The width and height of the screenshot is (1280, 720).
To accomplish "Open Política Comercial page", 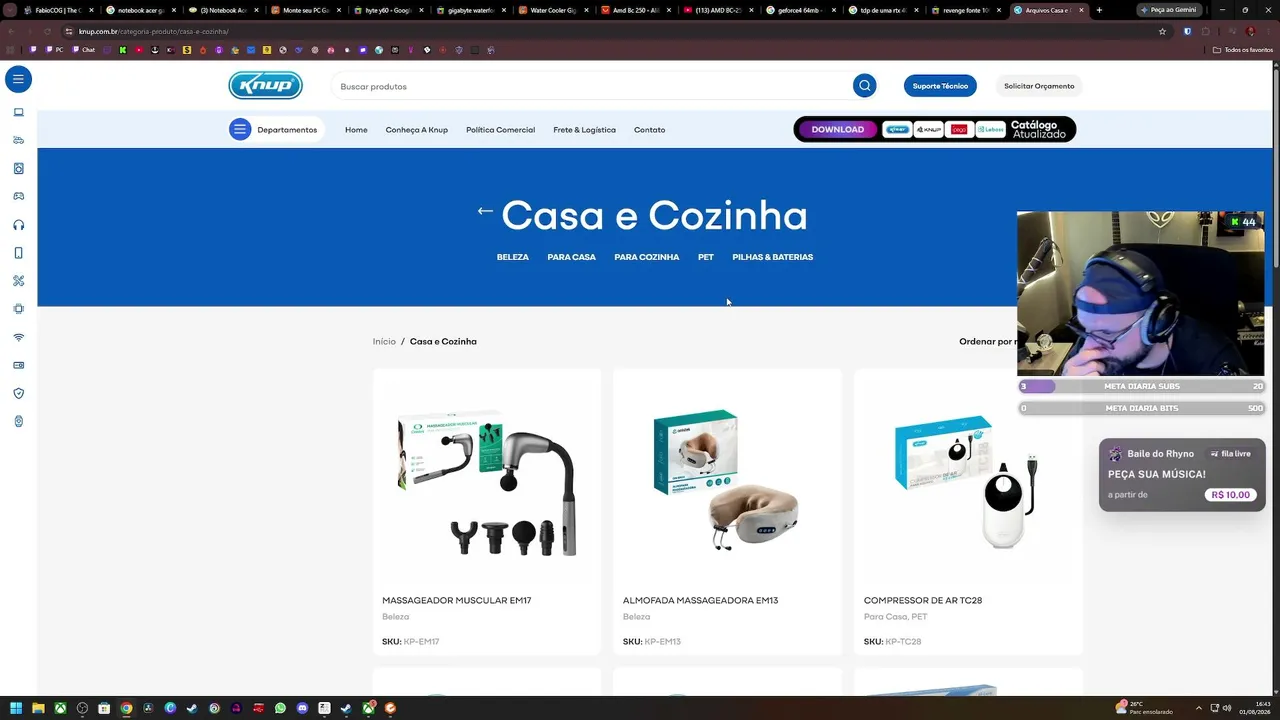I will [x=500, y=130].
